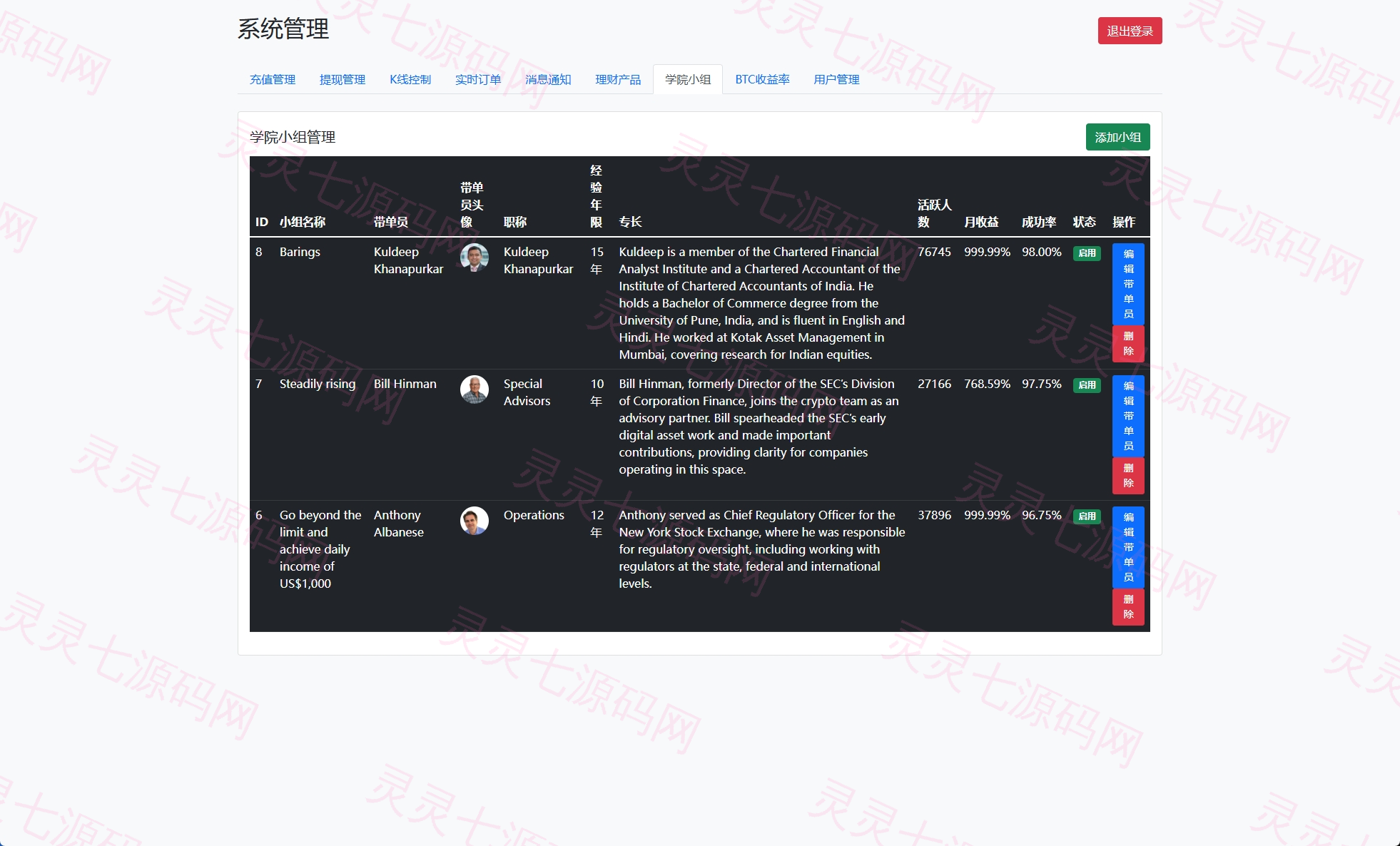Click the Barings group name
The image size is (1400, 846).
pos(300,252)
